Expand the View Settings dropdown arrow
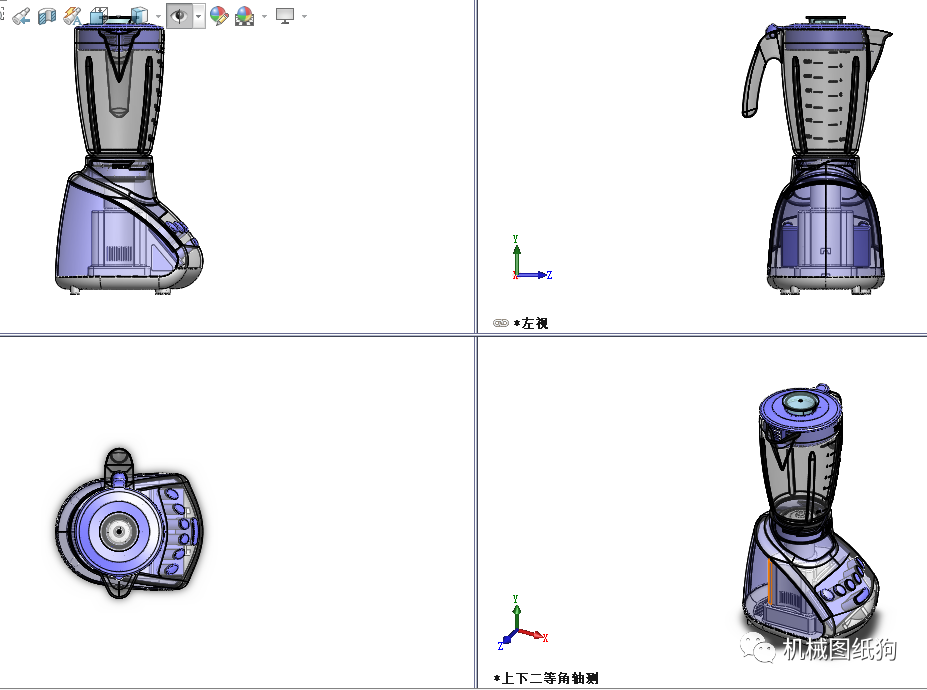 304,17
